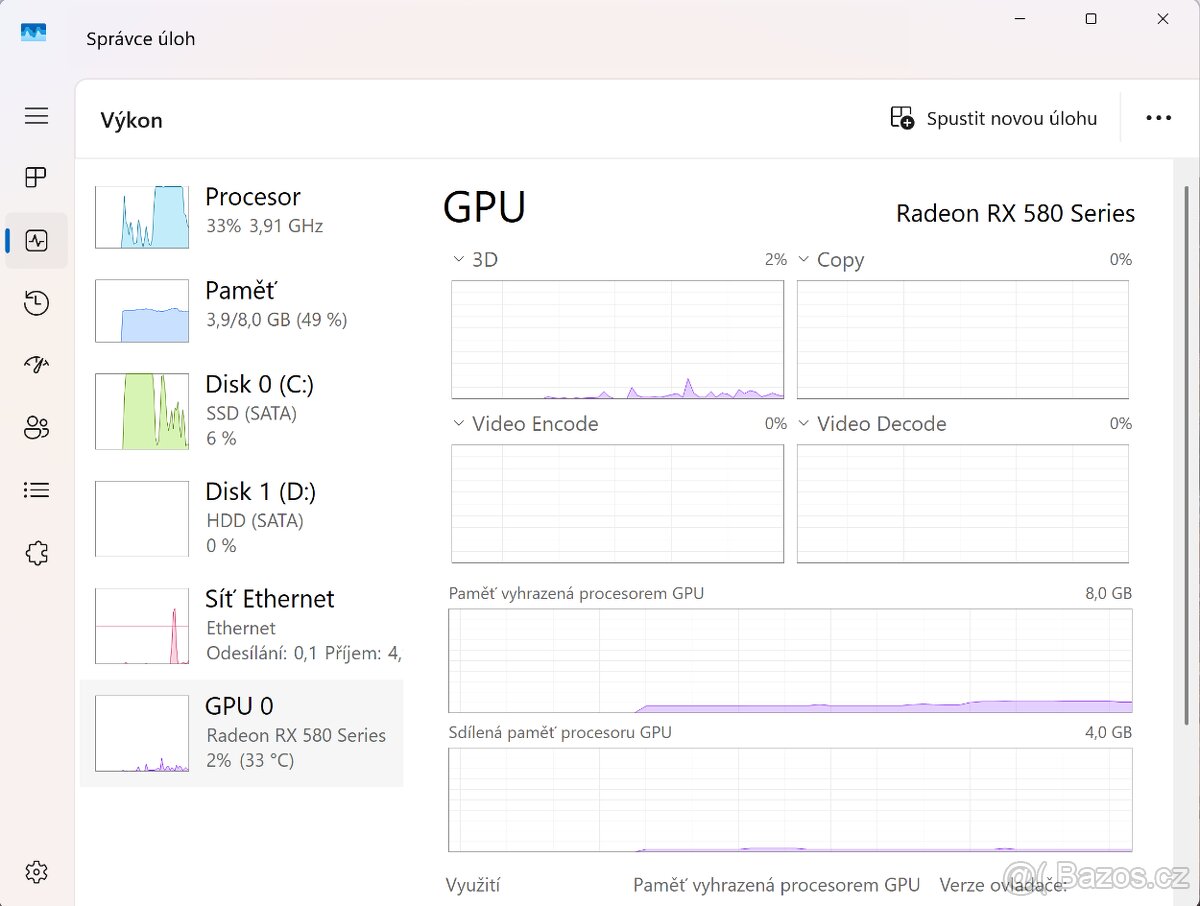Click Spustit novou úlohu button
This screenshot has height=906, width=1200.
(x=993, y=117)
